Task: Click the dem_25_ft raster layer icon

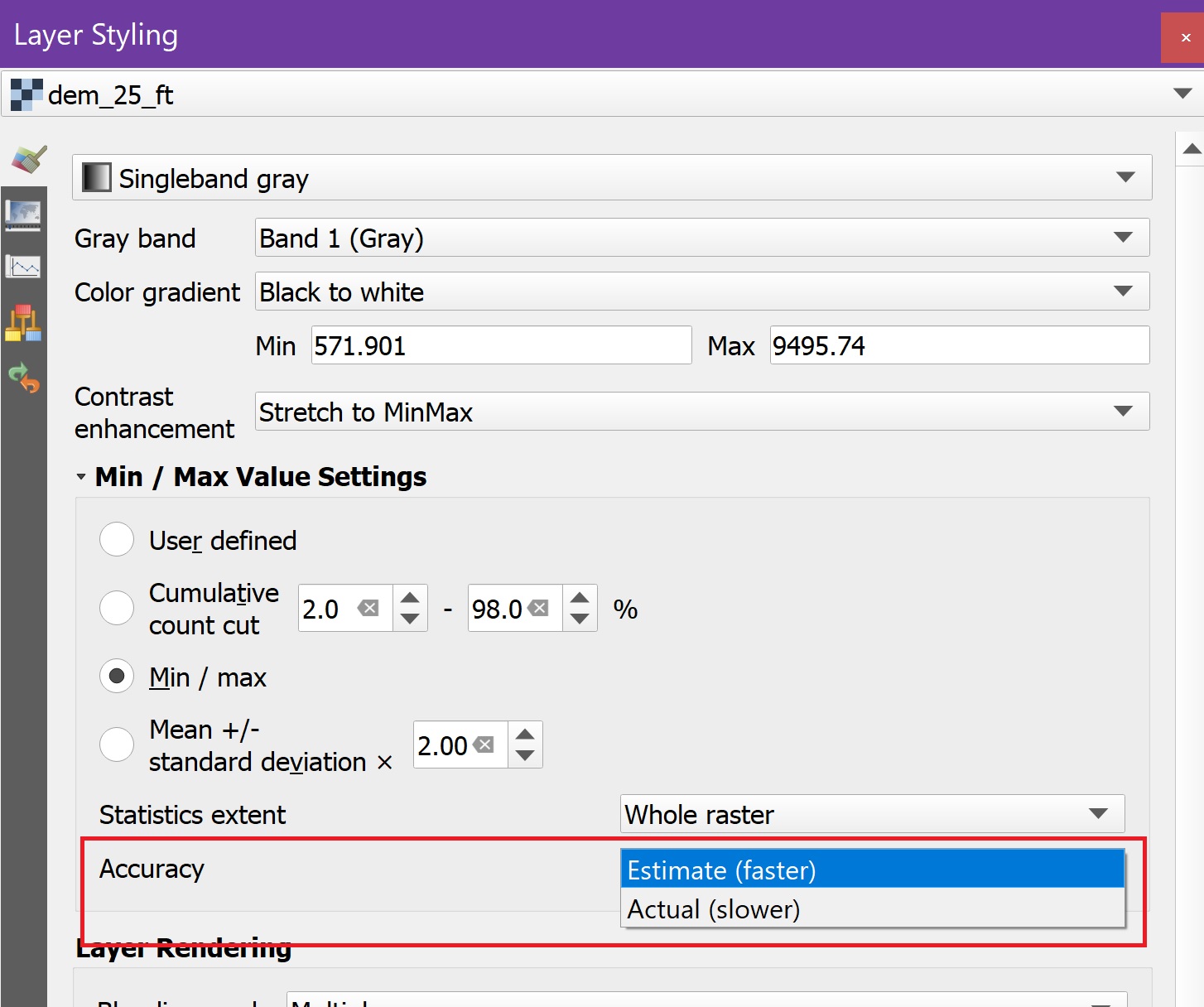Action: point(26,95)
